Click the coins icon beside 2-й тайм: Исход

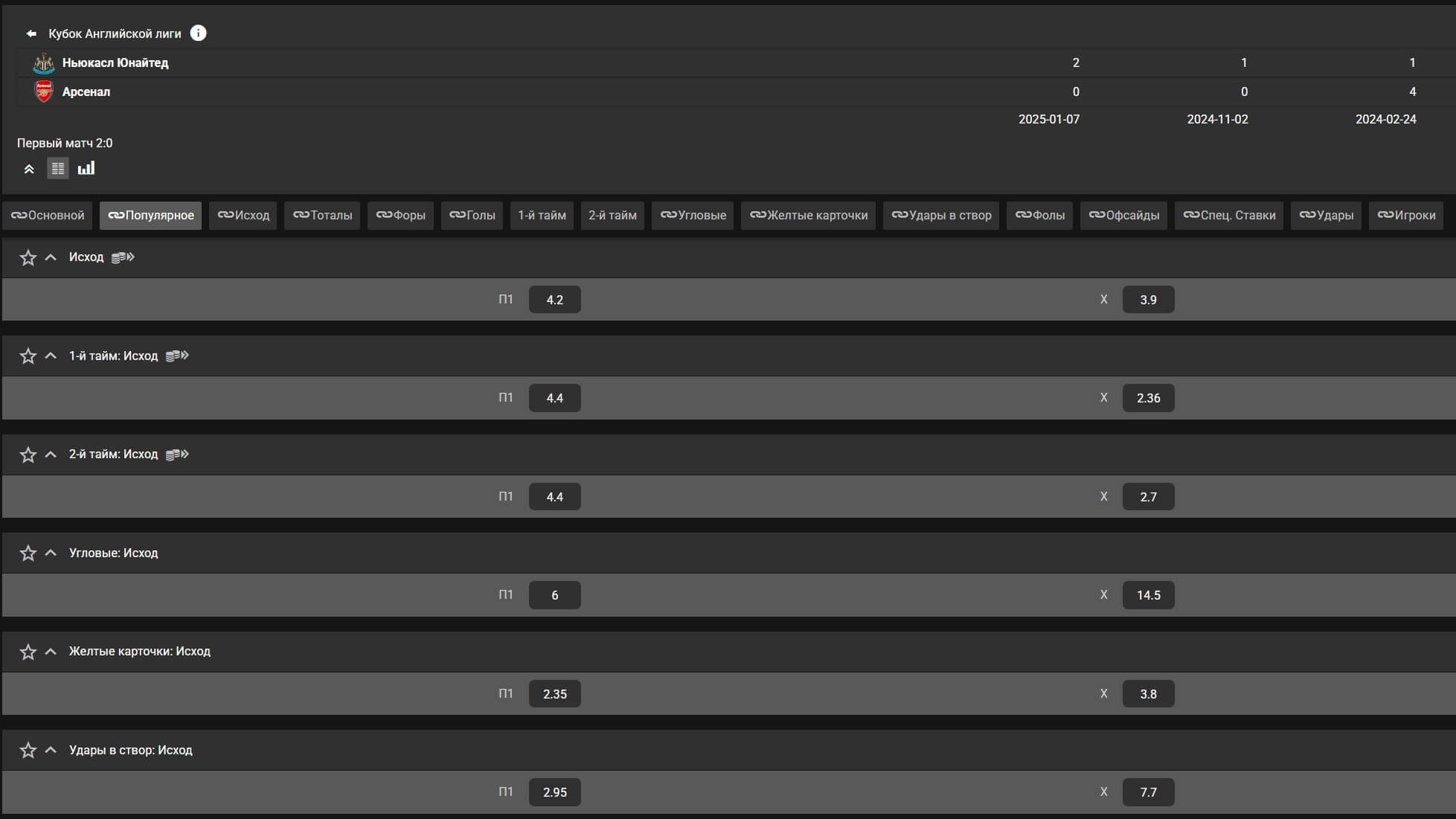pos(177,455)
